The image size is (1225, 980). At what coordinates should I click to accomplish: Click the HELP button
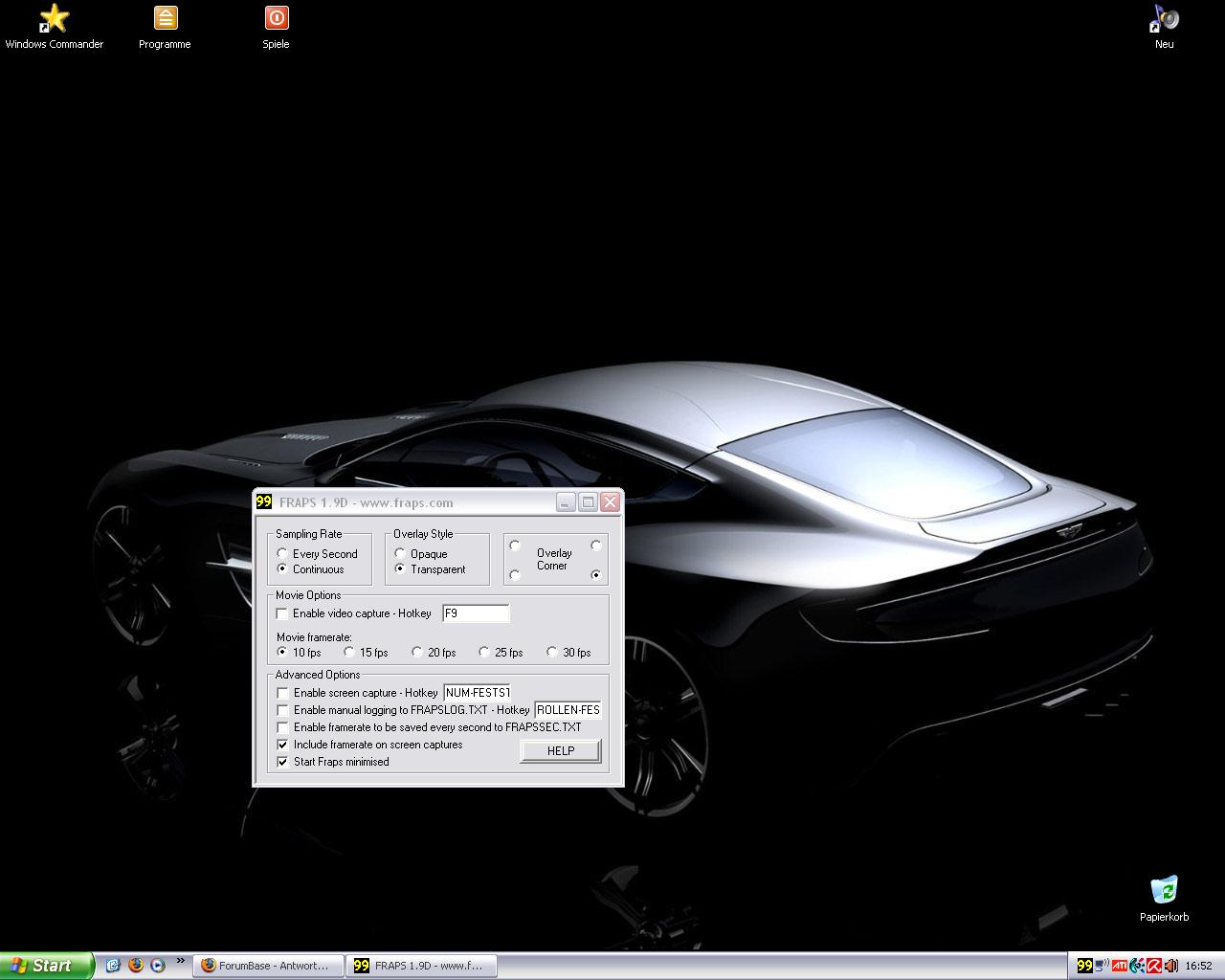(x=560, y=751)
